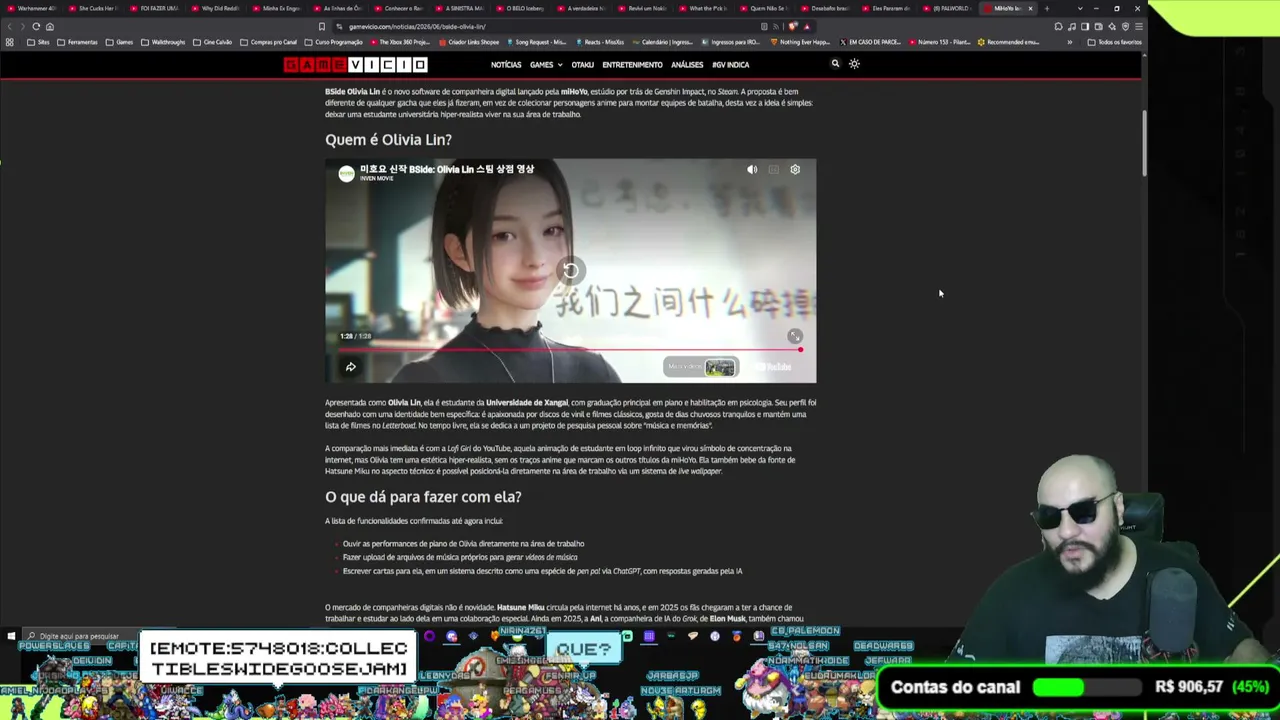Click the Windows taskbar search box

[80, 636]
